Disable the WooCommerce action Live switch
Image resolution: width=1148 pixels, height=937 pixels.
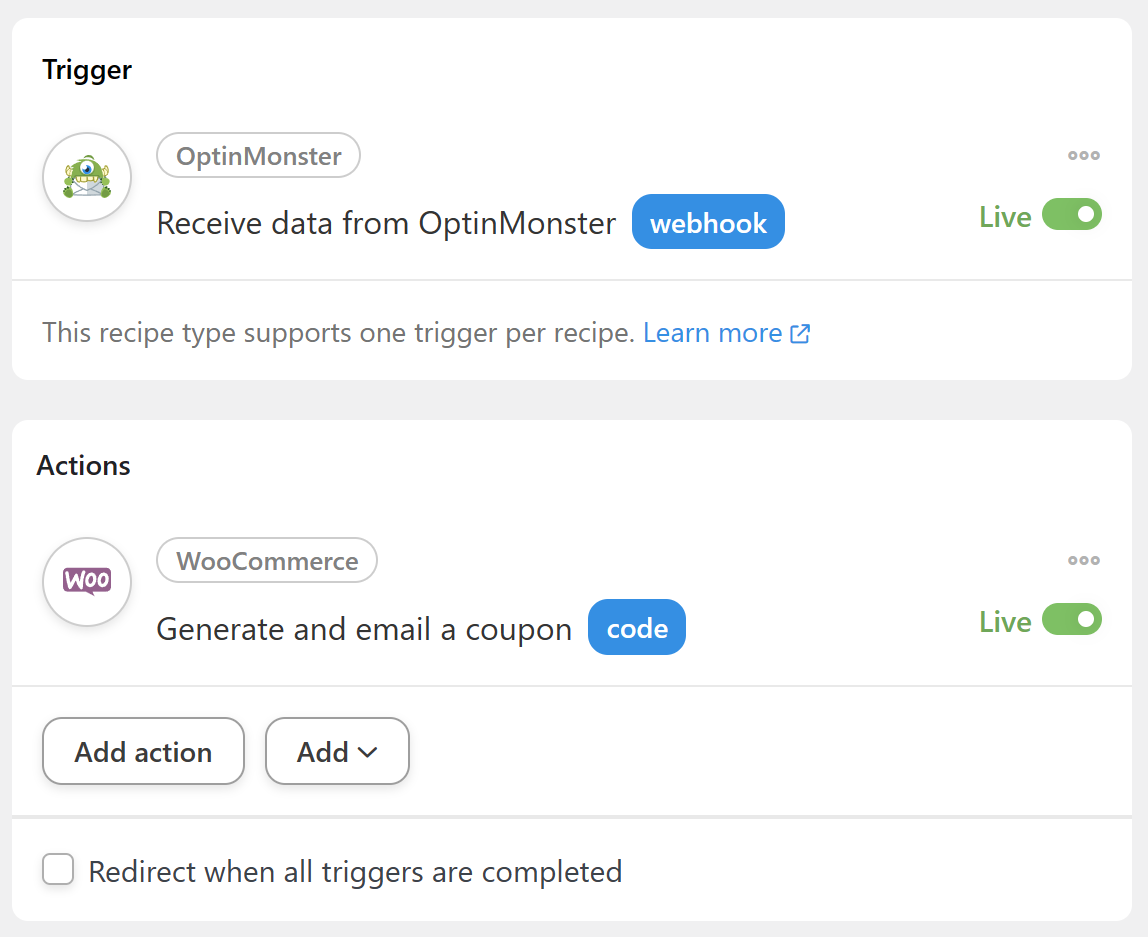pyautogui.click(x=1071, y=620)
